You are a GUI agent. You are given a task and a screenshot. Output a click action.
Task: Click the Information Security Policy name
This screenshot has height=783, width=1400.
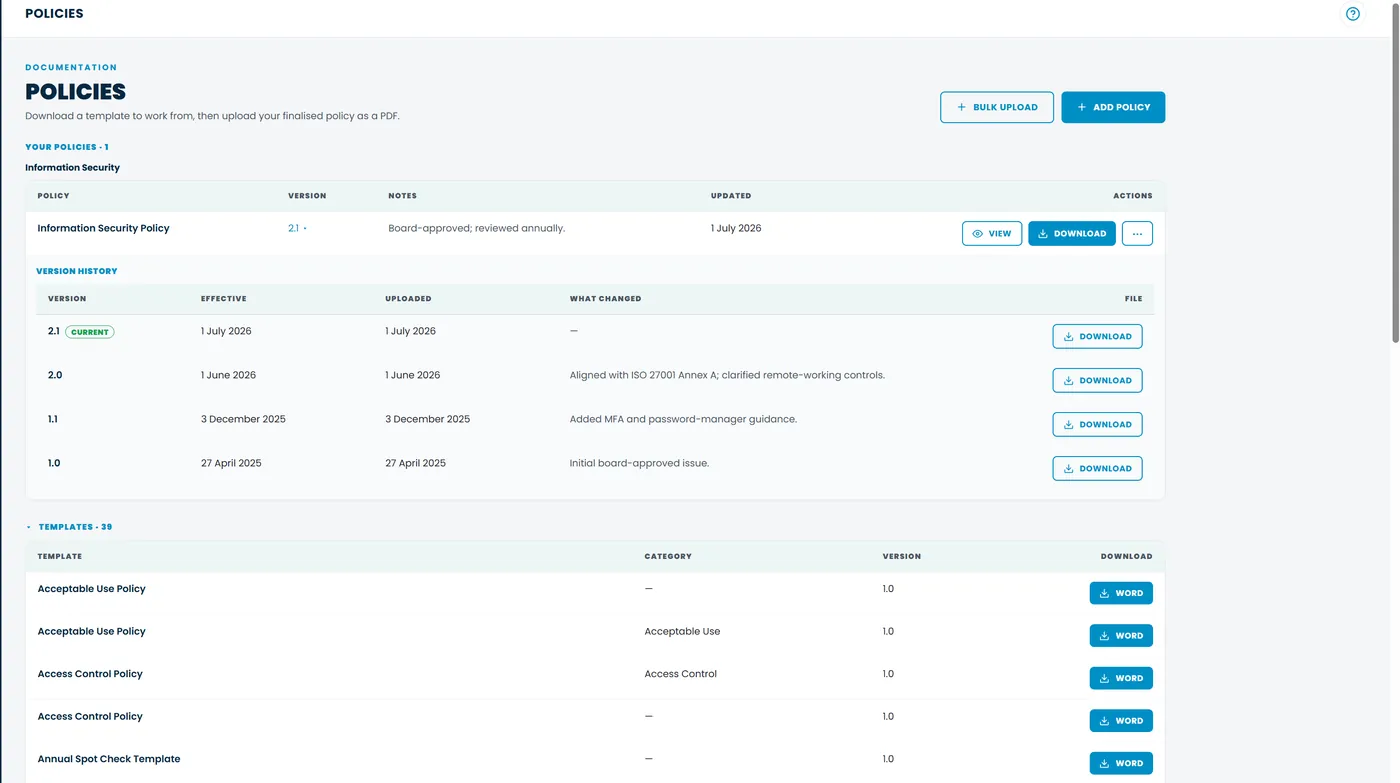coord(104,228)
